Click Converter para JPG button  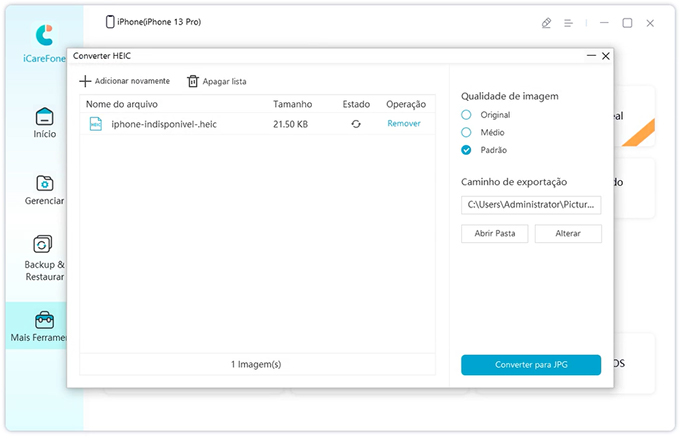tap(531, 365)
